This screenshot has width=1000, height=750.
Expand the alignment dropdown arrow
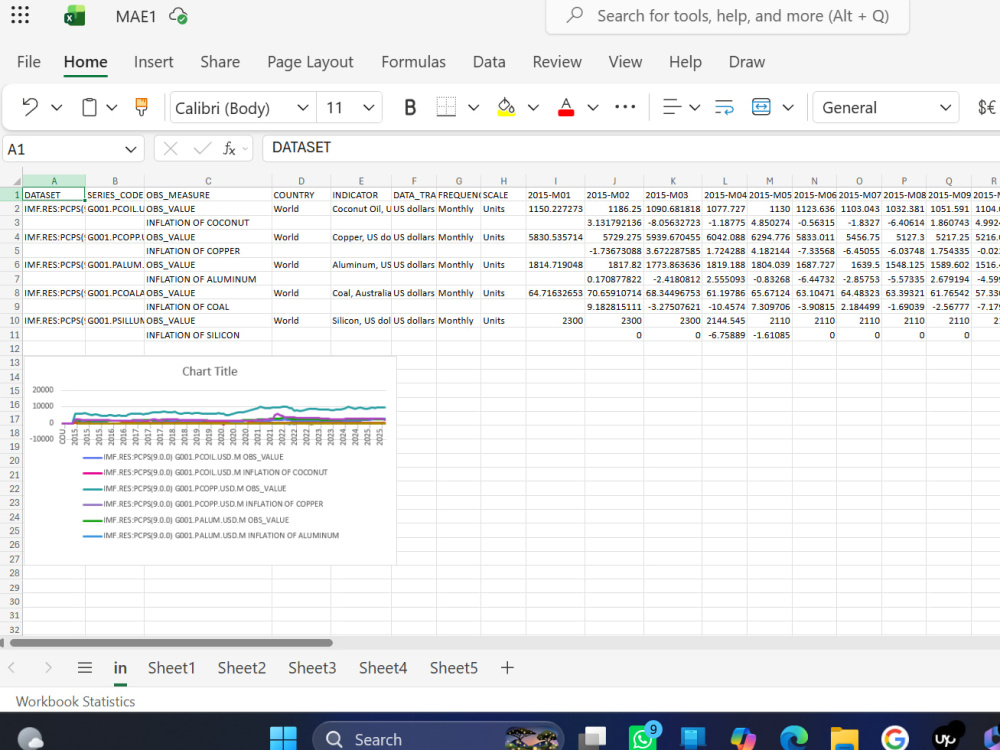click(x=695, y=107)
